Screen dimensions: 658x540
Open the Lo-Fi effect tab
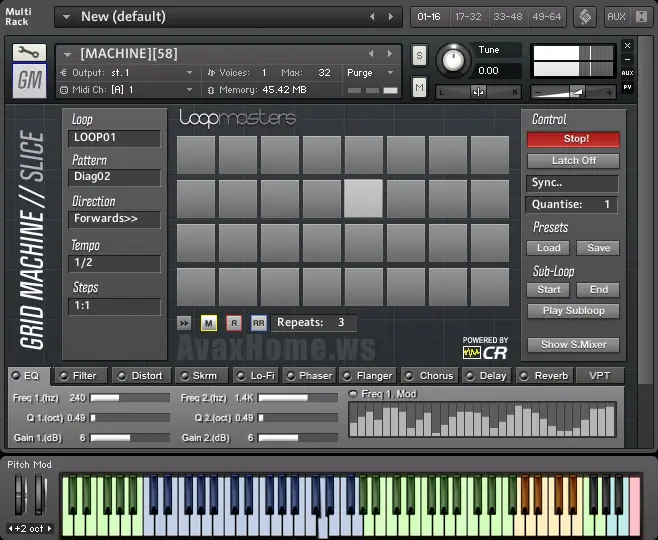pos(256,376)
